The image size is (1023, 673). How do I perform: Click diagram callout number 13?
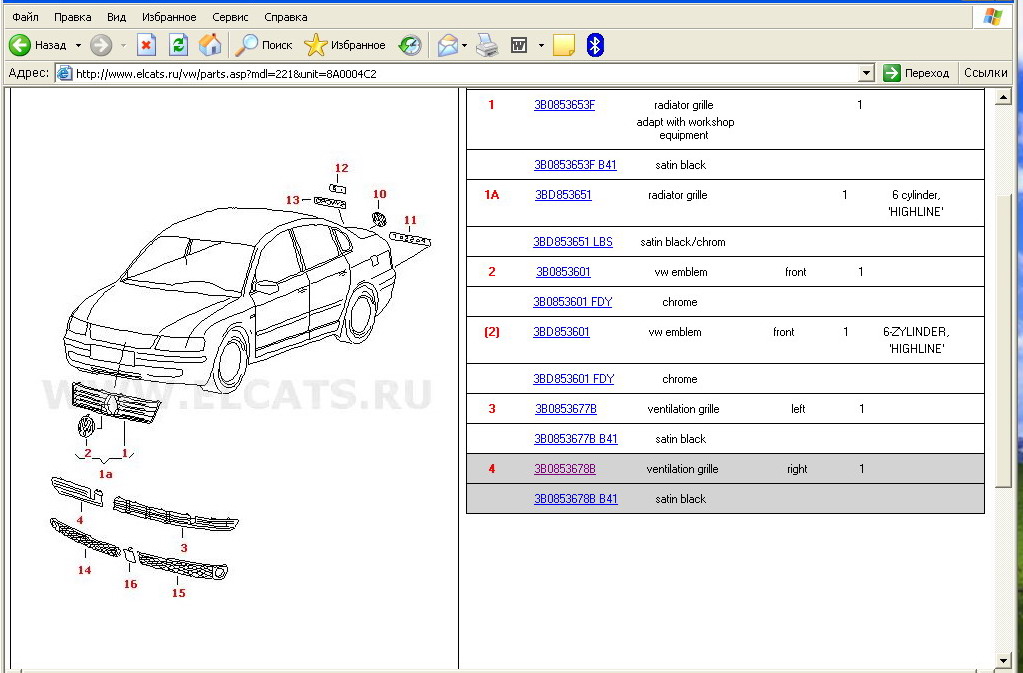pos(292,200)
